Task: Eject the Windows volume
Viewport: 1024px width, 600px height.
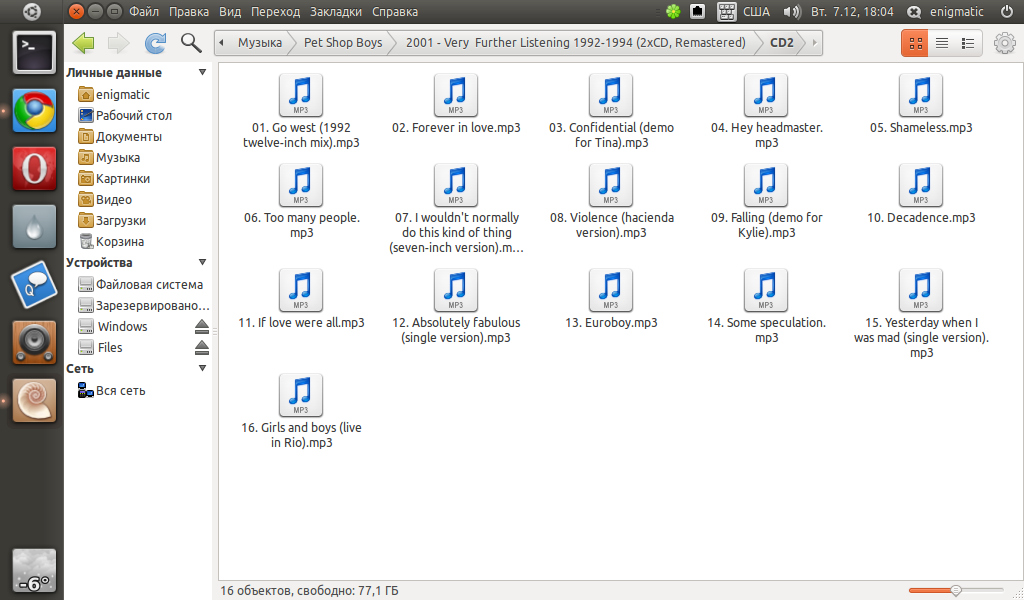Action: [x=202, y=326]
